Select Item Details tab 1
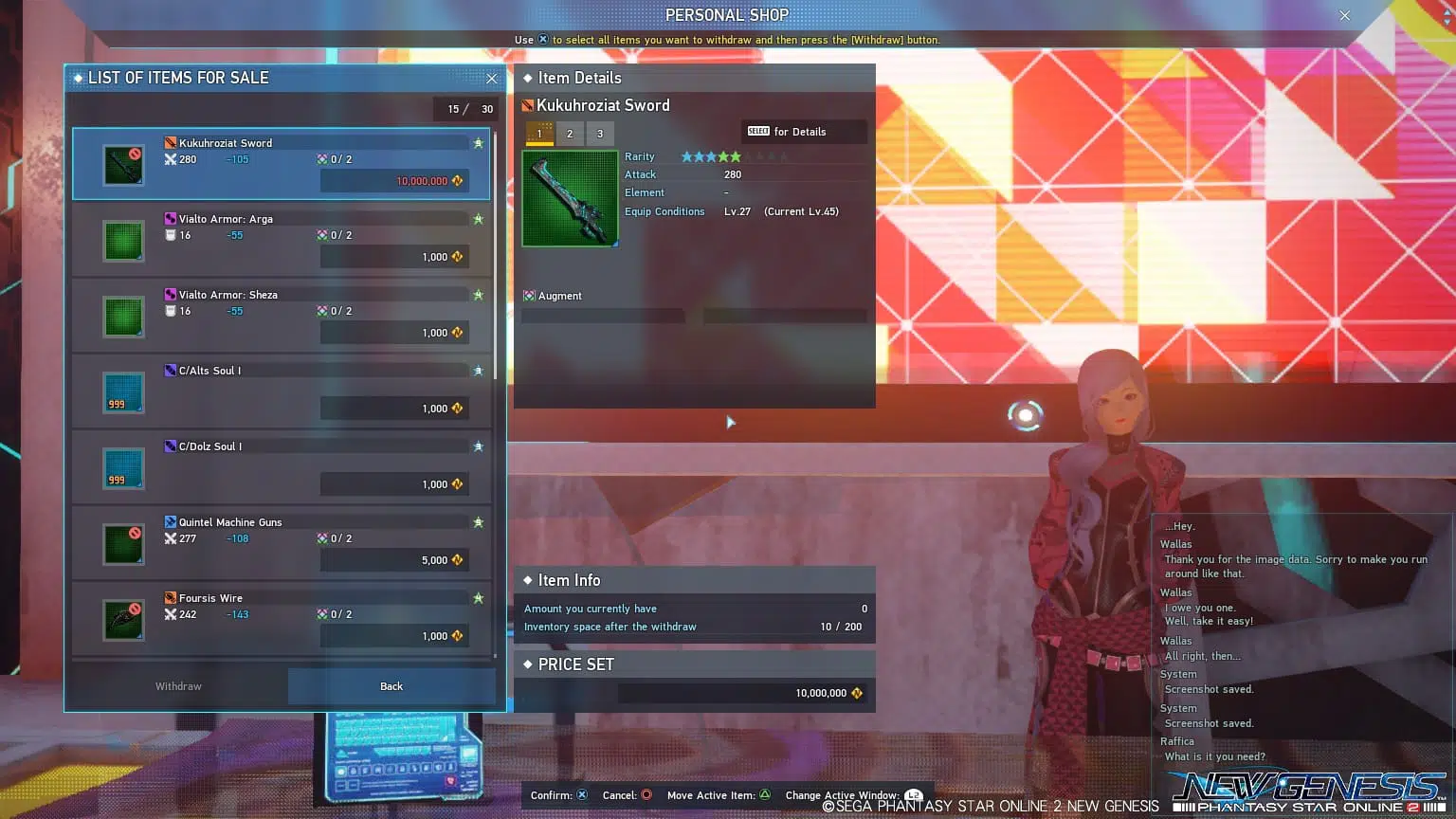Image resolution: width=1456 pixels, height=819 pixels. click(x=539, y=134)
